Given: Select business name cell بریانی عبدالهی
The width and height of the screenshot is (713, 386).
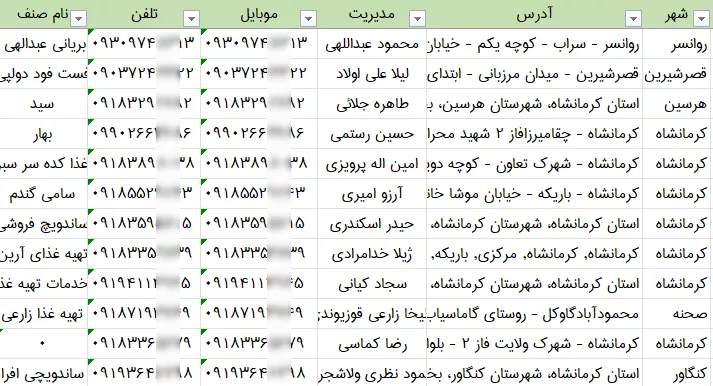Looking at the screenshot, I should pos(44,44).
